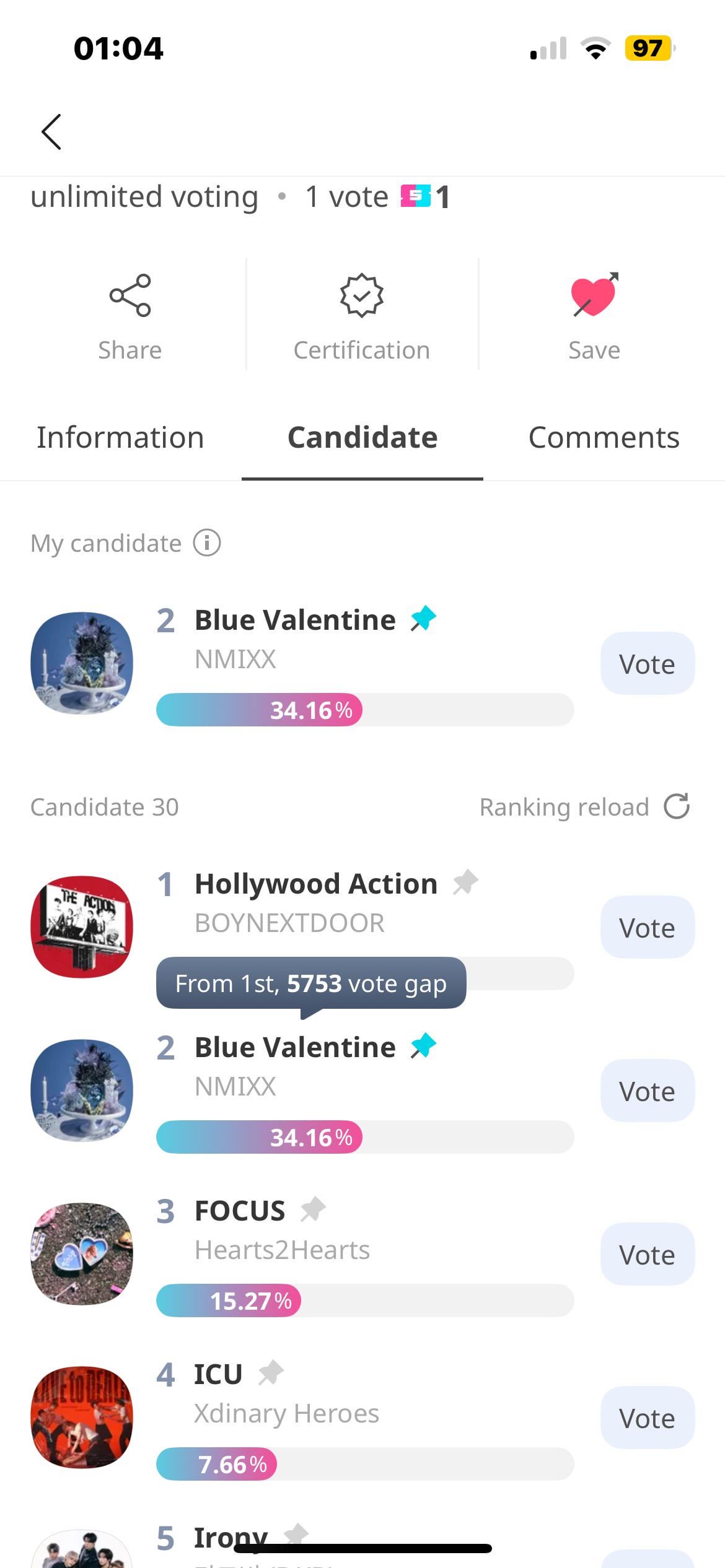Select the Candidate tab
725x1568 pixels.
[x=362, y=438]
